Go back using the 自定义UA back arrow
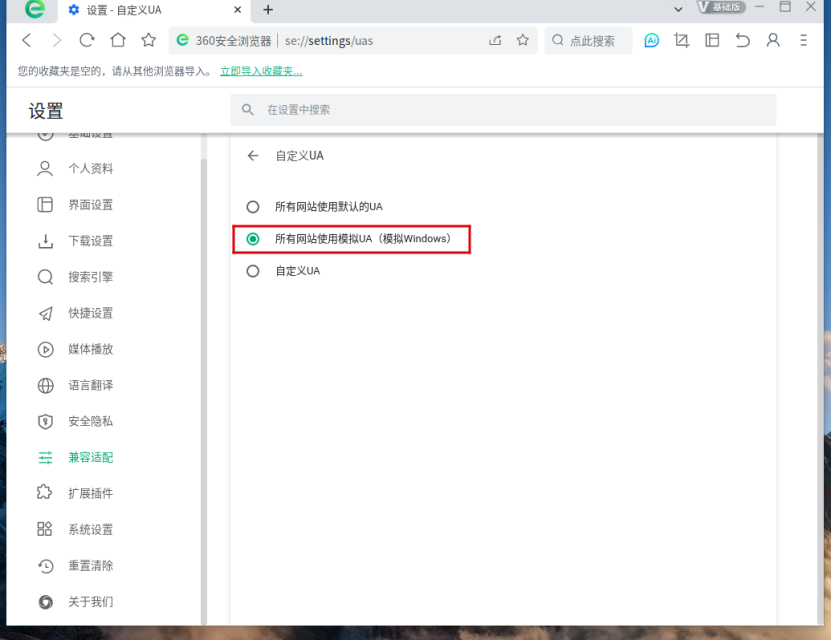This screenshot has height=640, width=831. (x=253, y=156)
